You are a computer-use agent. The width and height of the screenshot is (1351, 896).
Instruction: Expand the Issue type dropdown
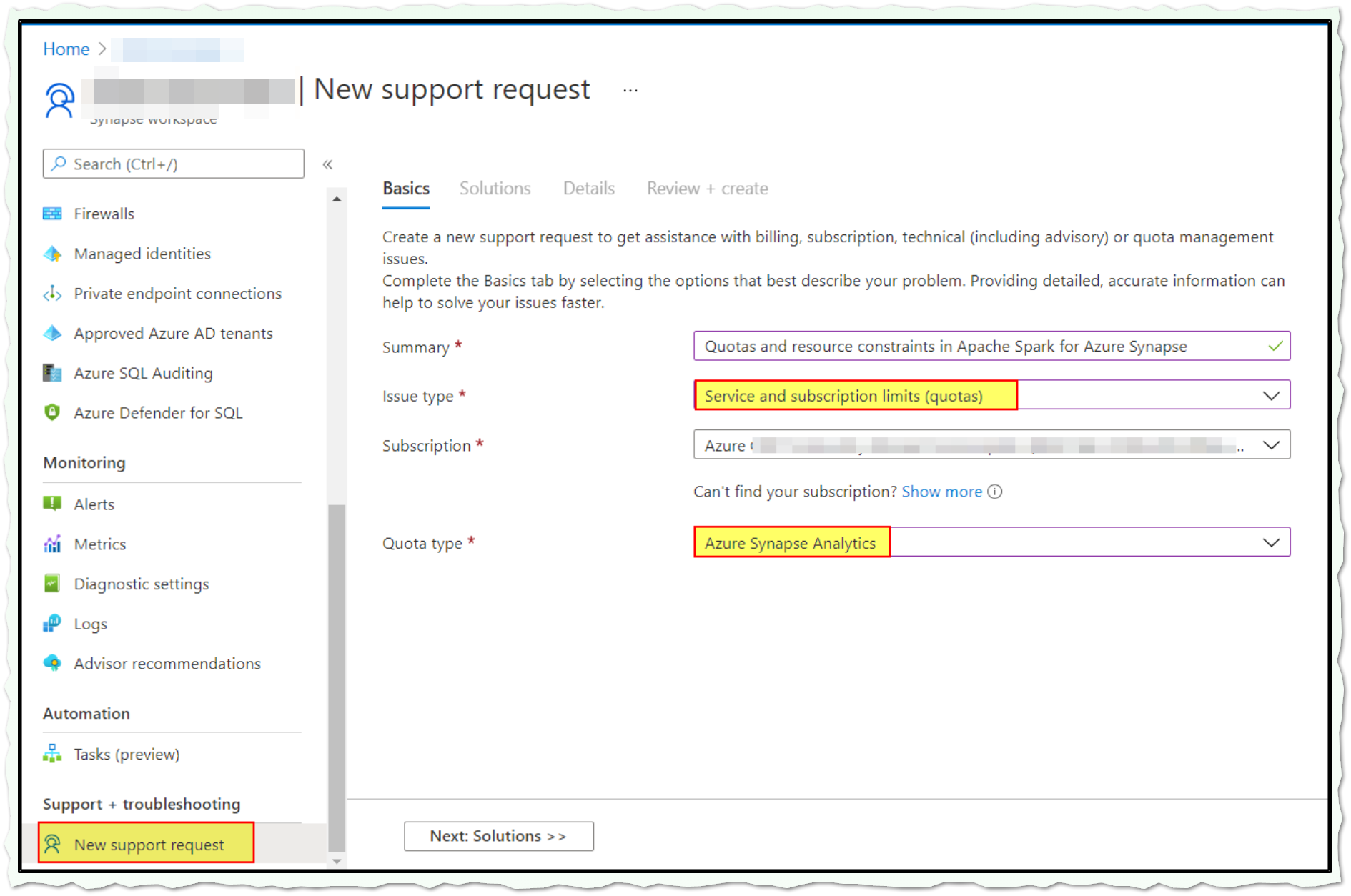[1271, 394]
